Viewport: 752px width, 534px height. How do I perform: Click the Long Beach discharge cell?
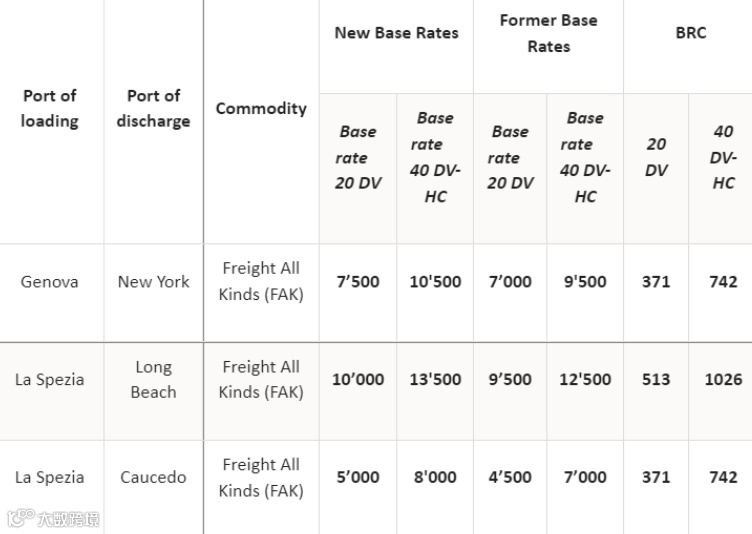click(x=153, y=380)
